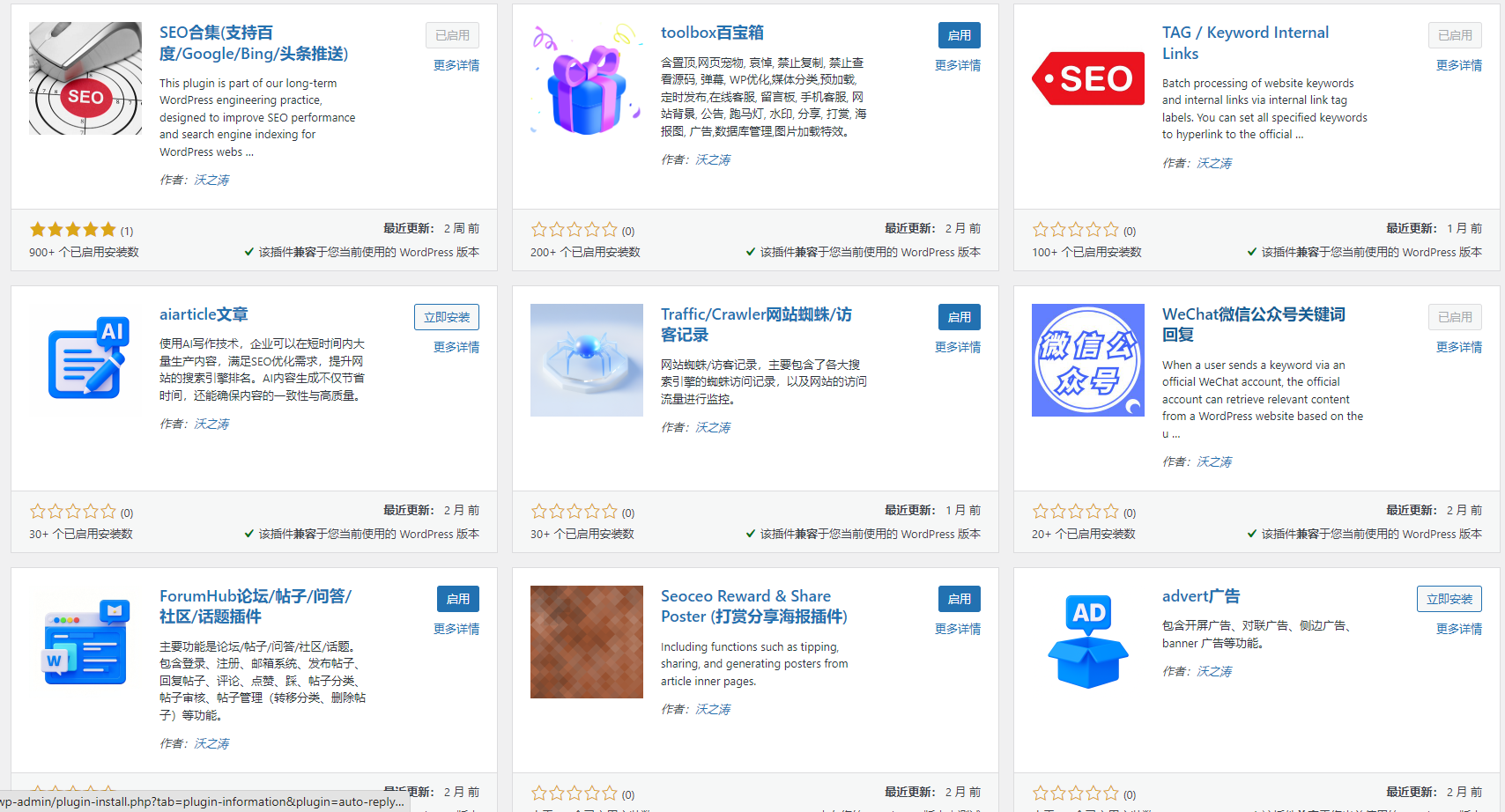Image resolution: width=1505 pixels, height=812 pixels.
Task: Open 更多详情 for TAG / Keyword Internal Links
Action: (1459, 65)
